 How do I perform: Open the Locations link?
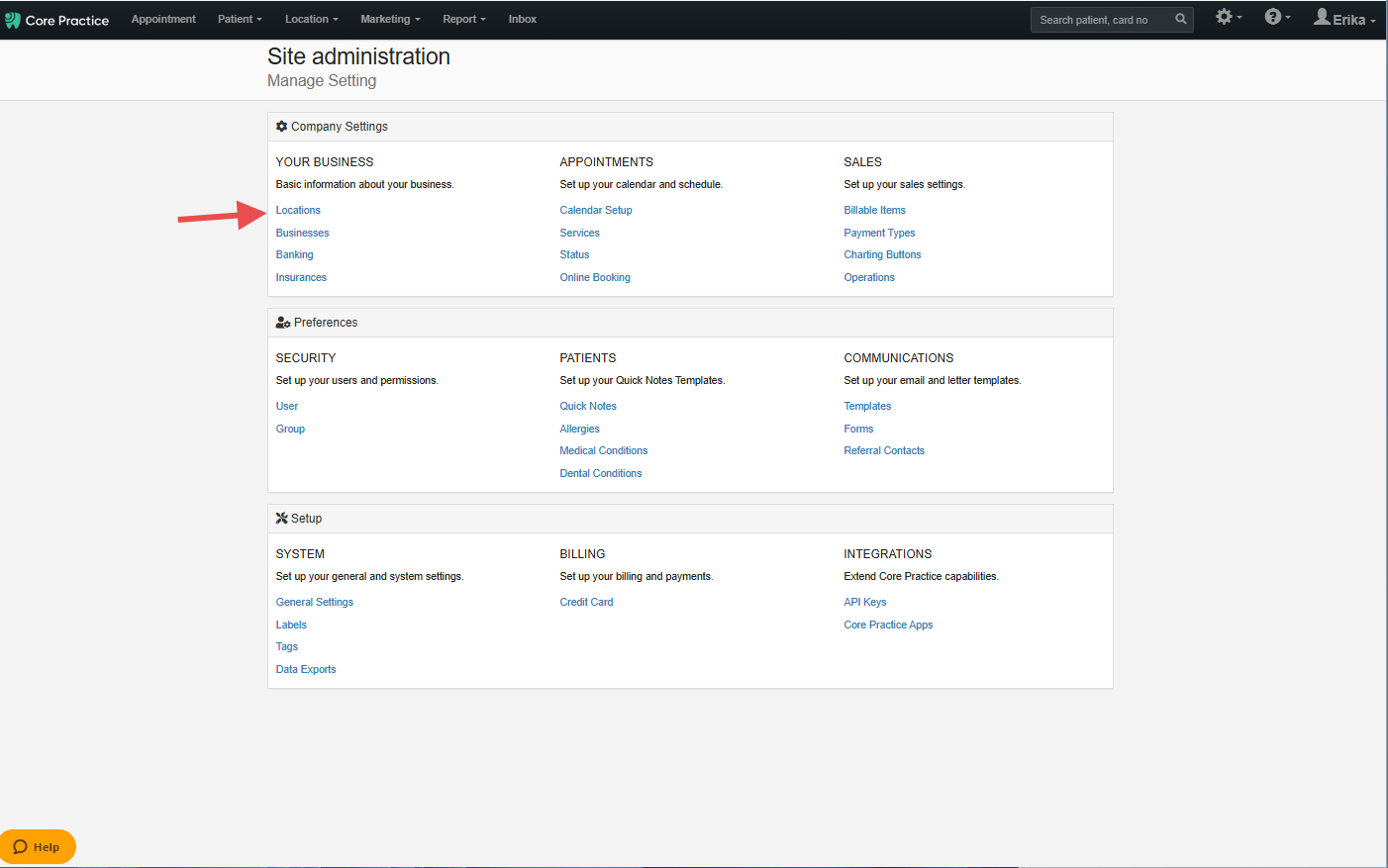point(298,210)
